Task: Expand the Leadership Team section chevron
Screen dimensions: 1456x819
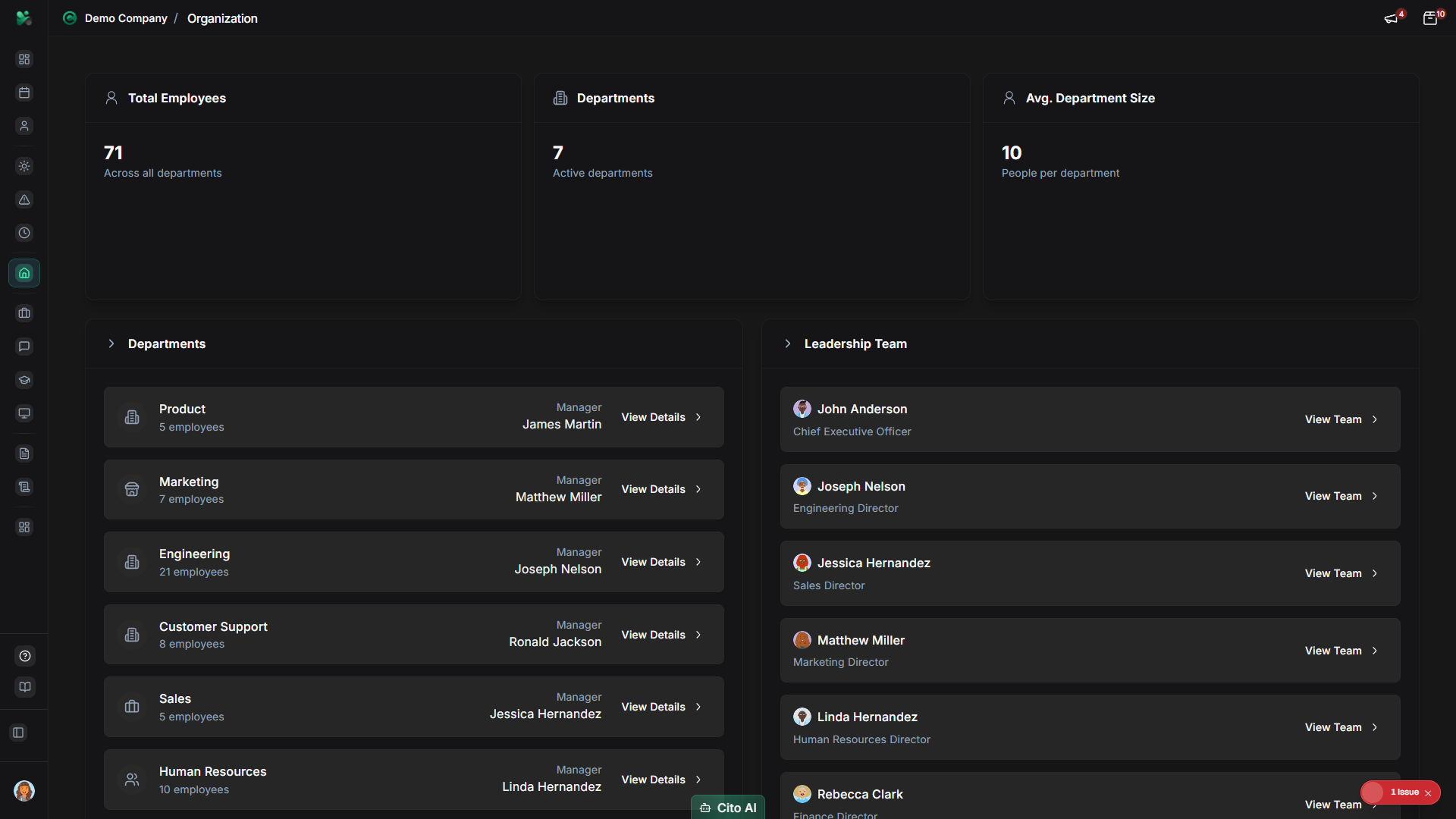Action: coord(788,344)
